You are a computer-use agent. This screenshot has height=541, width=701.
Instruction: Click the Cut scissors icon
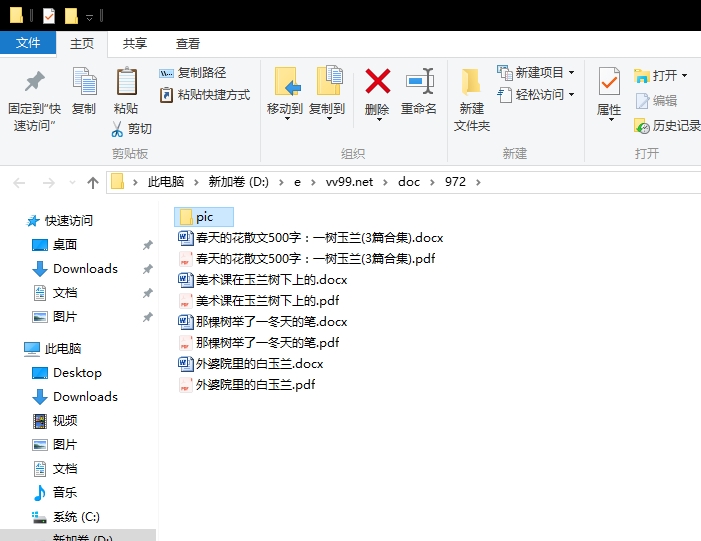pos(117,129)
